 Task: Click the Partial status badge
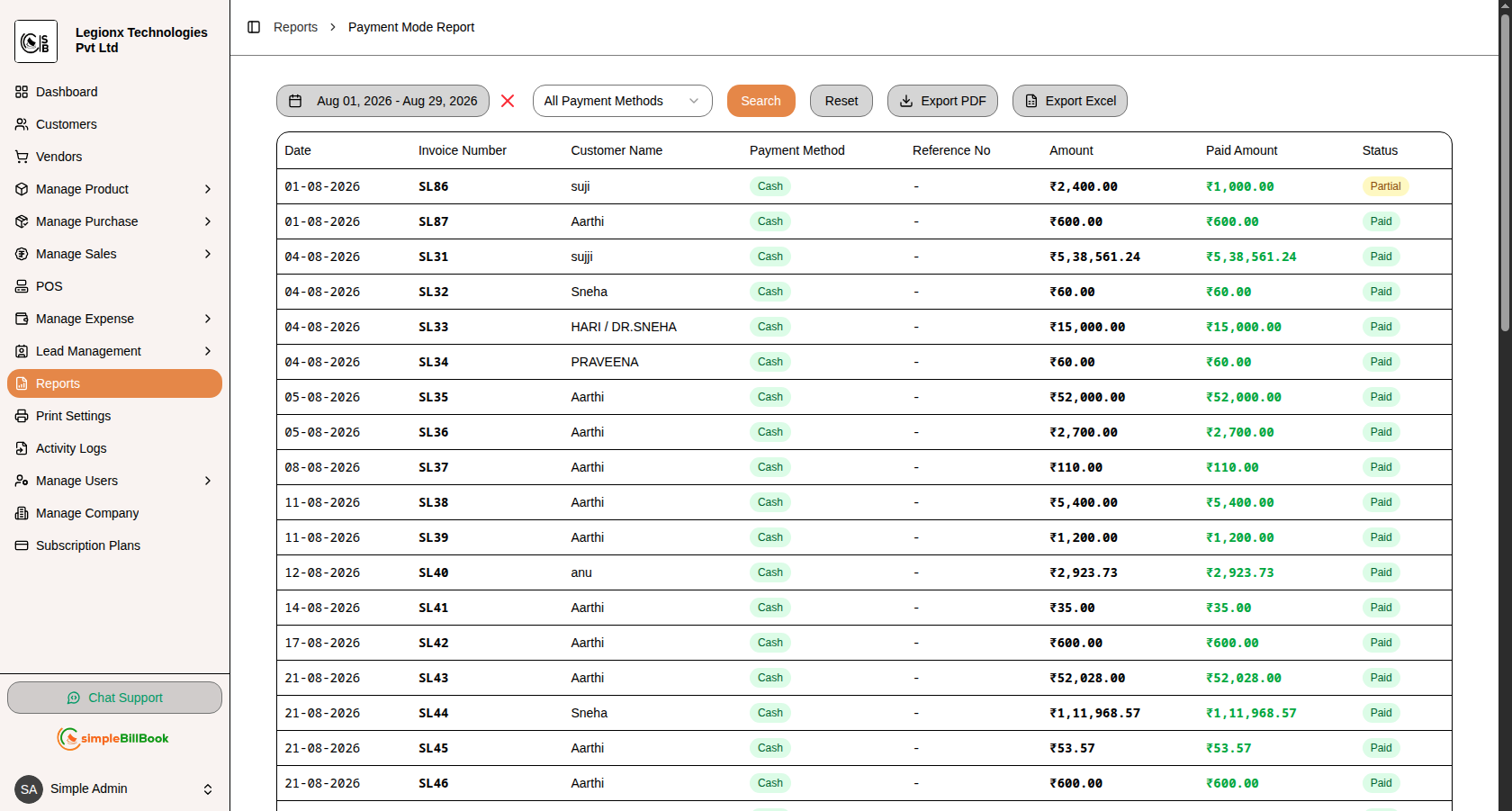(1386, 186)
